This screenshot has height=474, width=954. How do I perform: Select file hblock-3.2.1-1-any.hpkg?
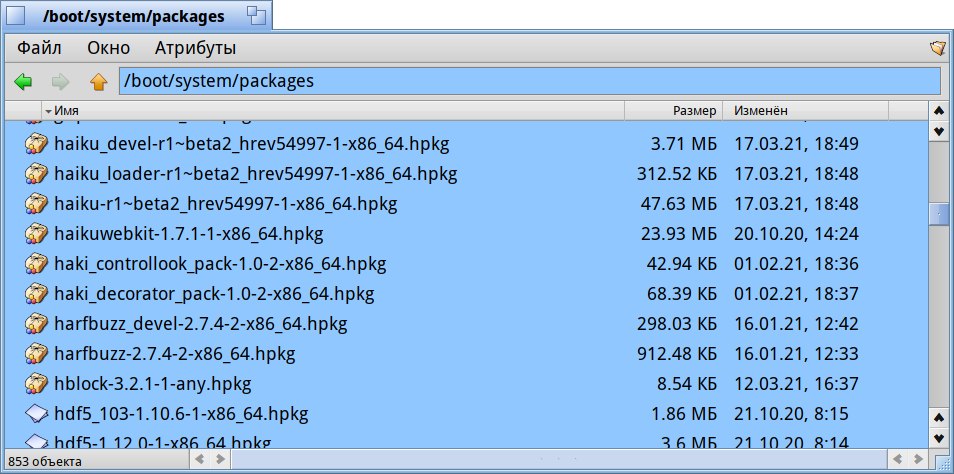click(x=153, y=384)
